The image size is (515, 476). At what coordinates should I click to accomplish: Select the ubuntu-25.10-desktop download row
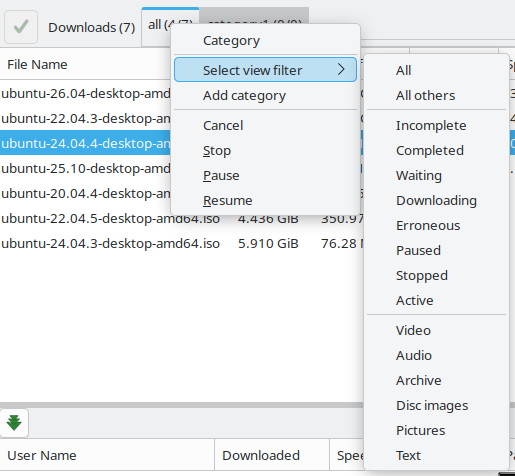tap(85, 169)
